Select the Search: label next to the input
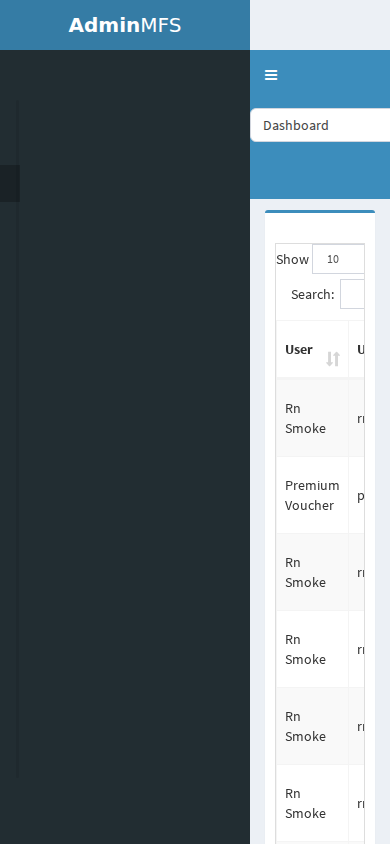The width and height of the screenshot is (390, 844). click(313, 294)
